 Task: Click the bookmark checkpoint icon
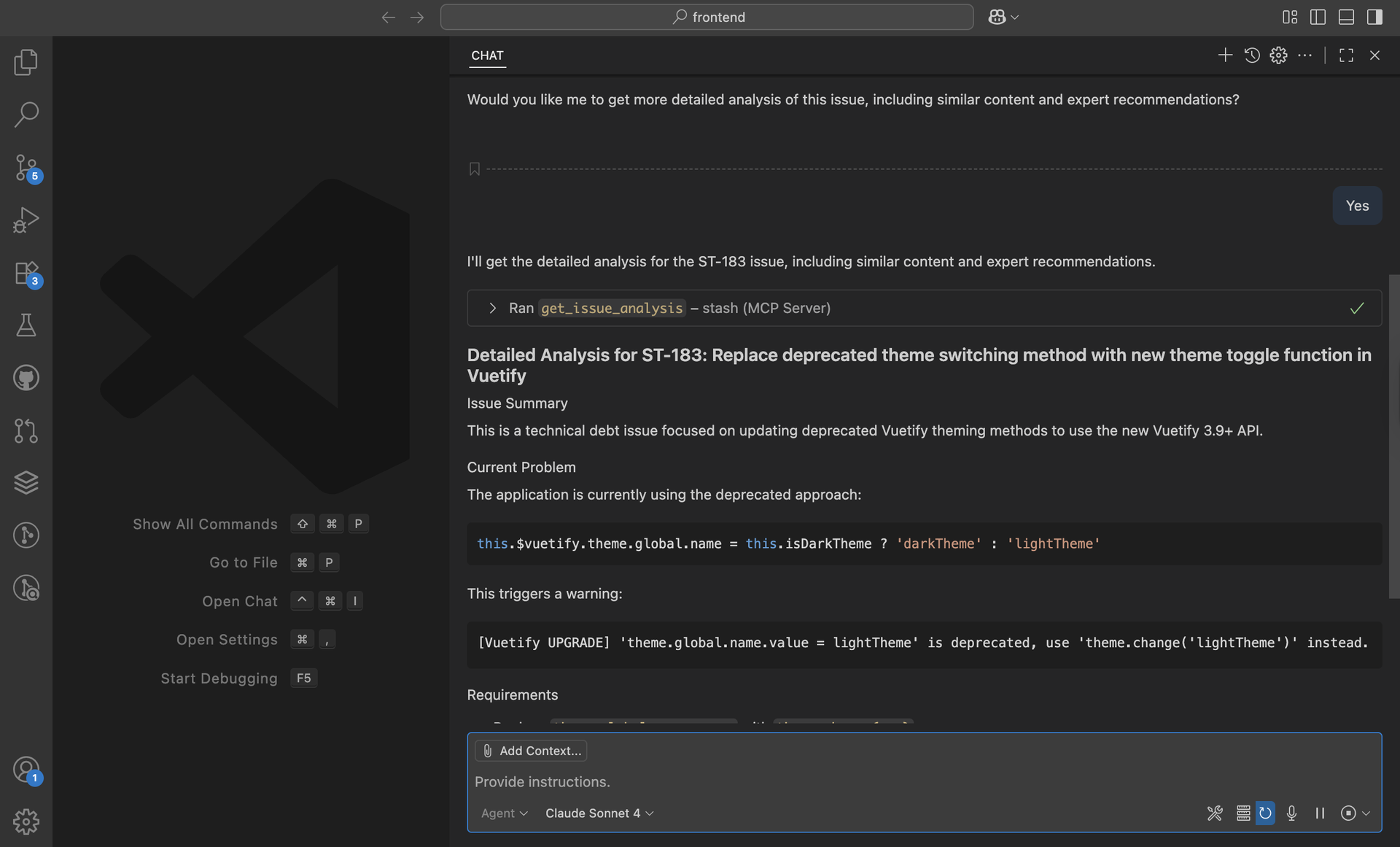tap(474, 169)
